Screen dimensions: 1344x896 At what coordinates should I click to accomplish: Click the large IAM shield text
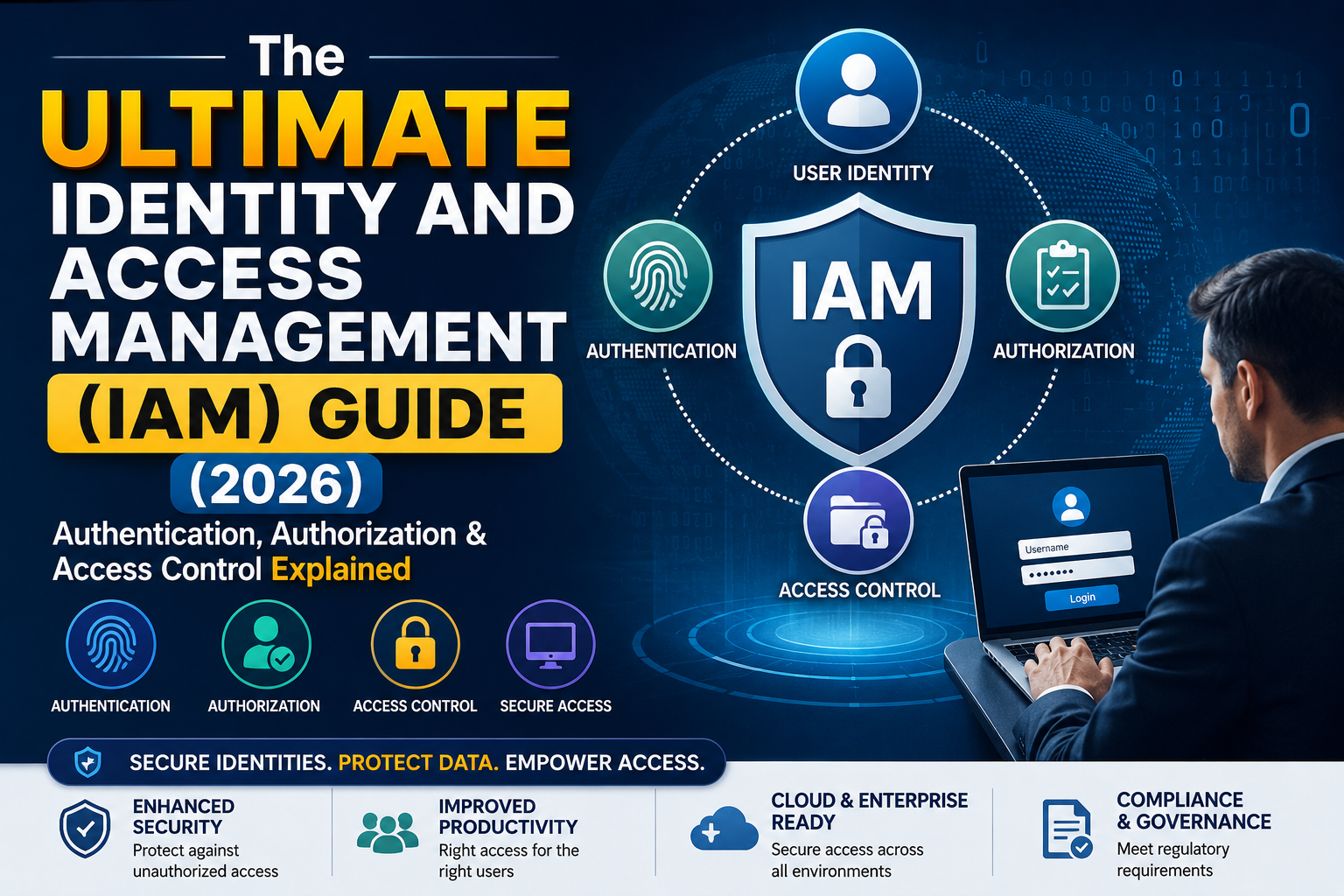pos(862,290)
